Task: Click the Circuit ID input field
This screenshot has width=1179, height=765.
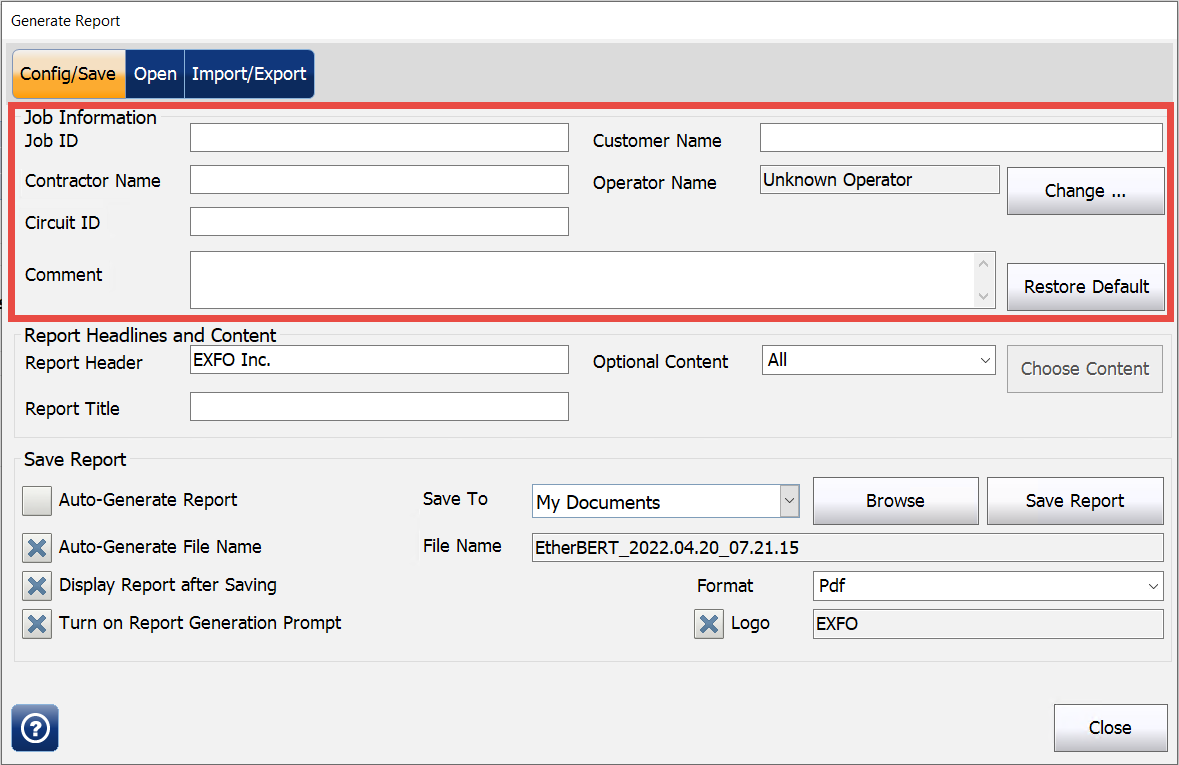Action: [x=379, y=222]
